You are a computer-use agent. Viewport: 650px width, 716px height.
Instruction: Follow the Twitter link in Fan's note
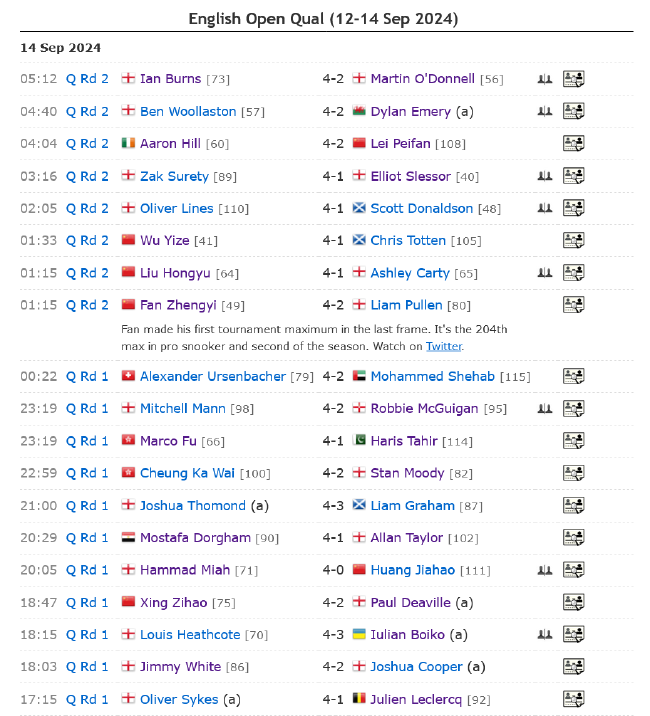(444, 346)
